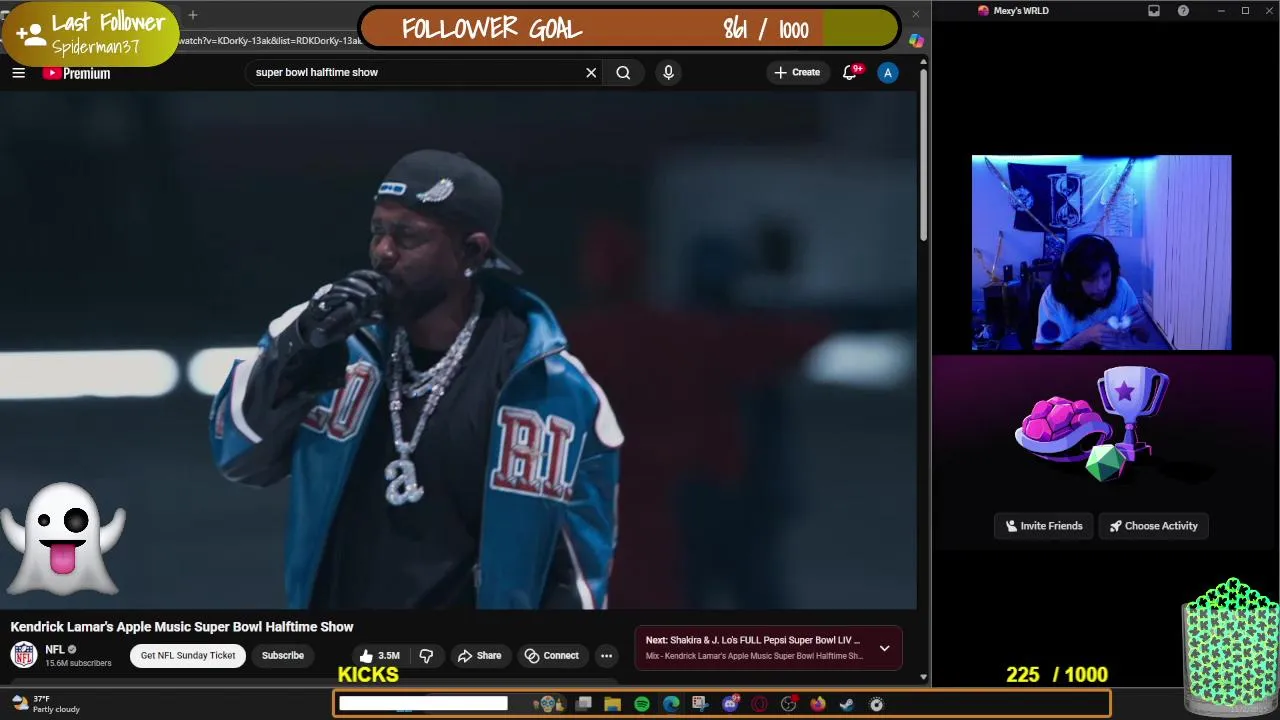Click the browser address bar URL
The width and height of the screenshot is (1280, 720).
270,41
